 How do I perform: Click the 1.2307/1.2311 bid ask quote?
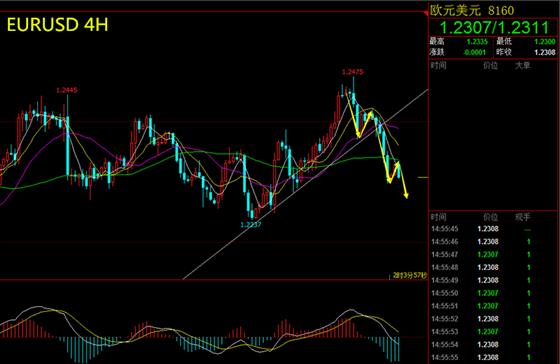[x=494, y=28]
